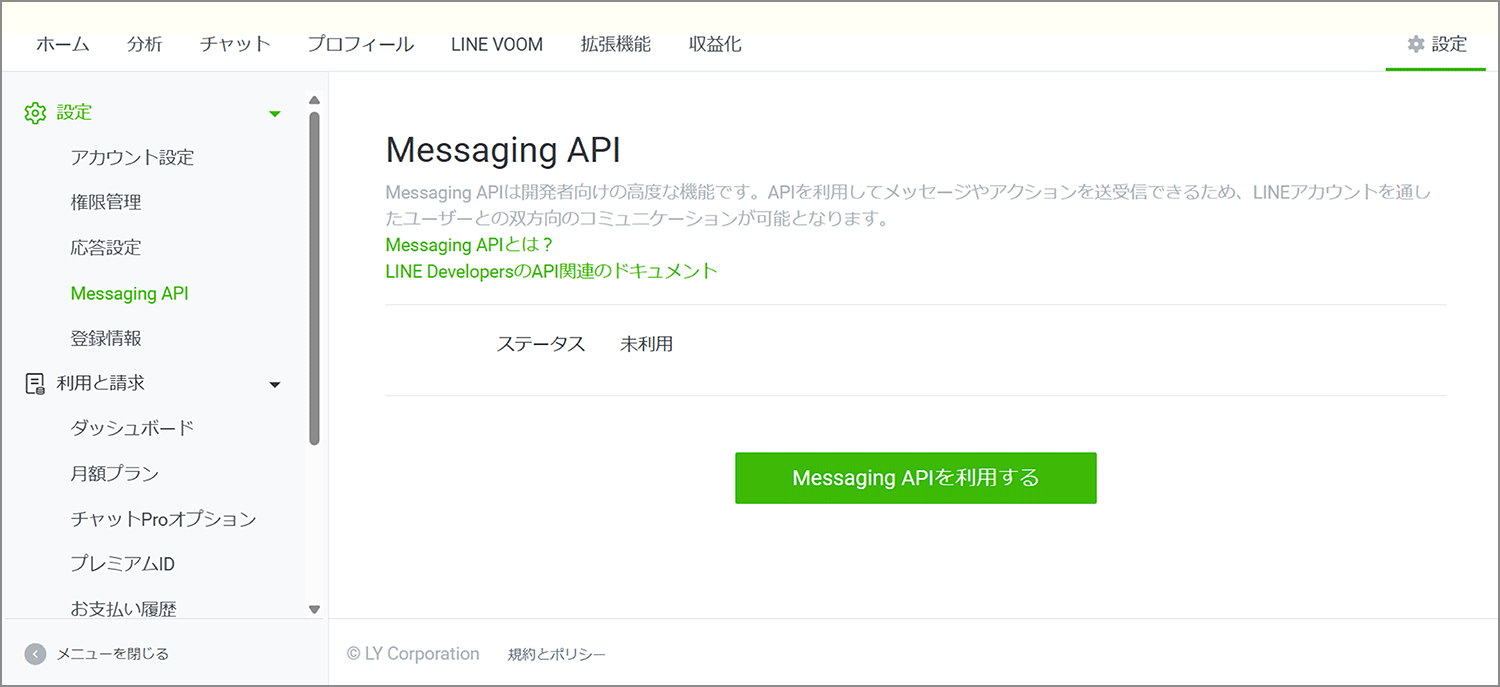Click the sidebar scrollbar thumb

[314, 278]
